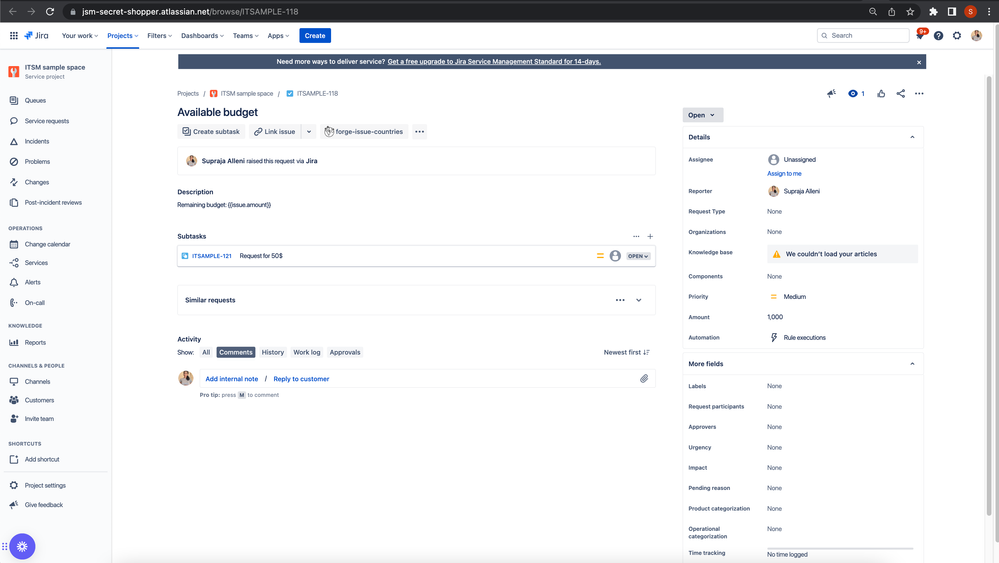
Task: Open the Your work dropdown
Action: click(80, 36)
